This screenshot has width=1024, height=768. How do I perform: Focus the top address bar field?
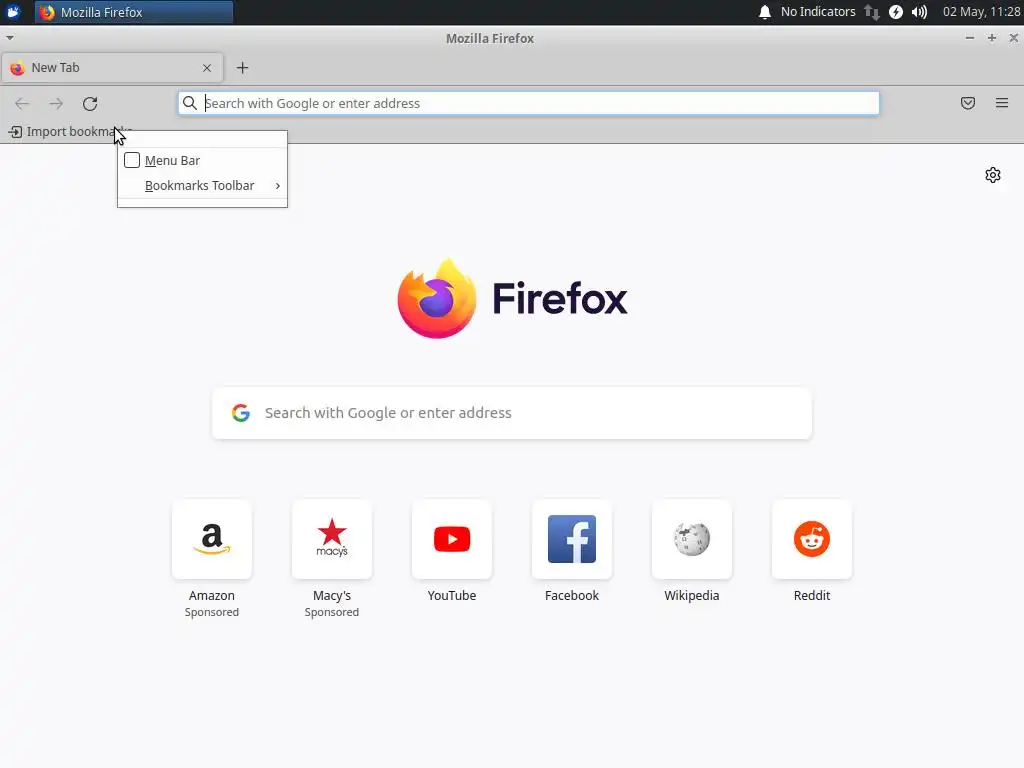[529, 103]
